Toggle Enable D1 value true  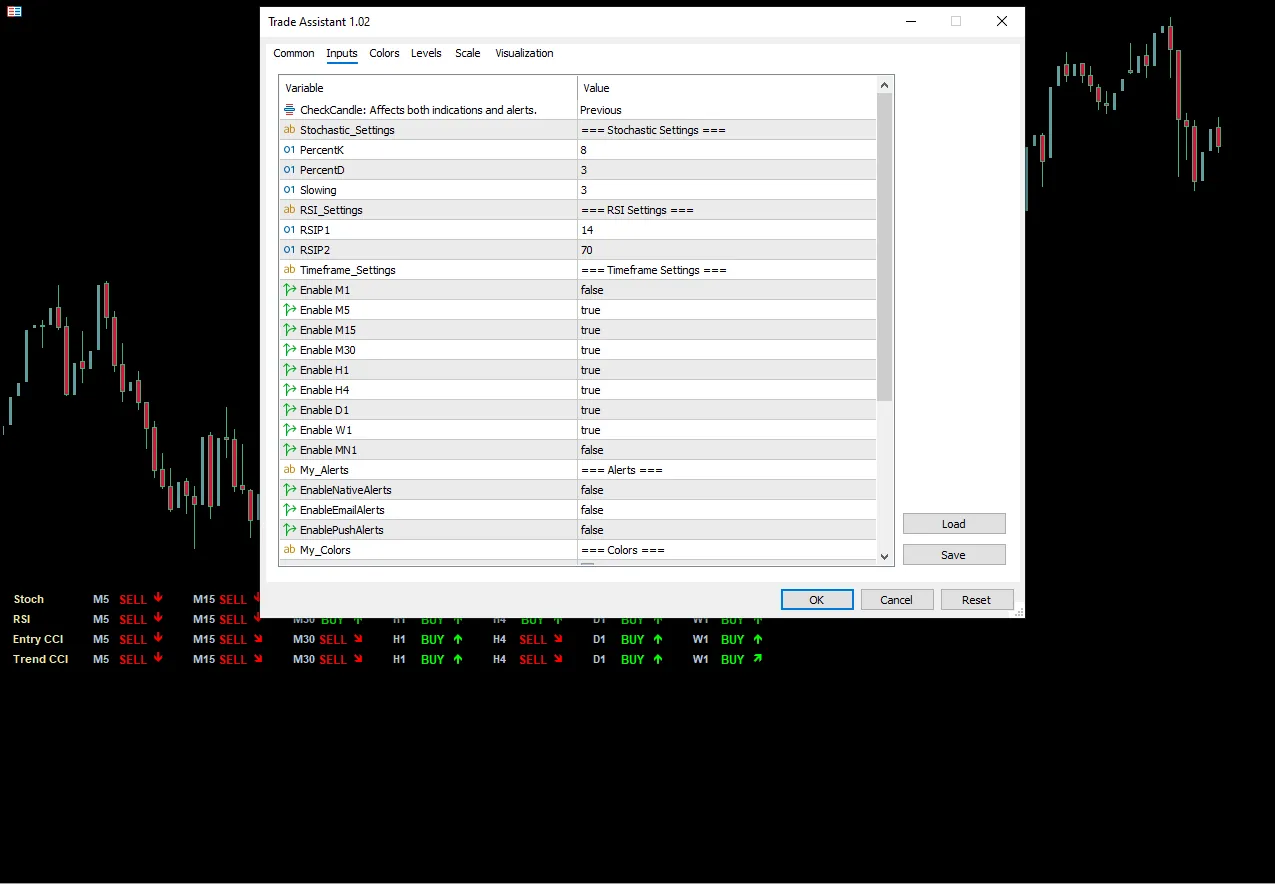(726, 410)
